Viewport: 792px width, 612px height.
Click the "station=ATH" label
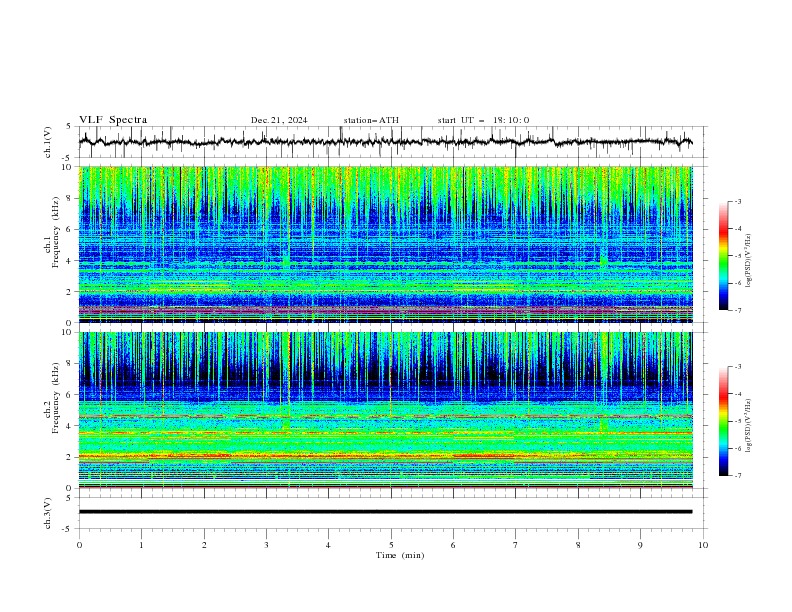371,120
